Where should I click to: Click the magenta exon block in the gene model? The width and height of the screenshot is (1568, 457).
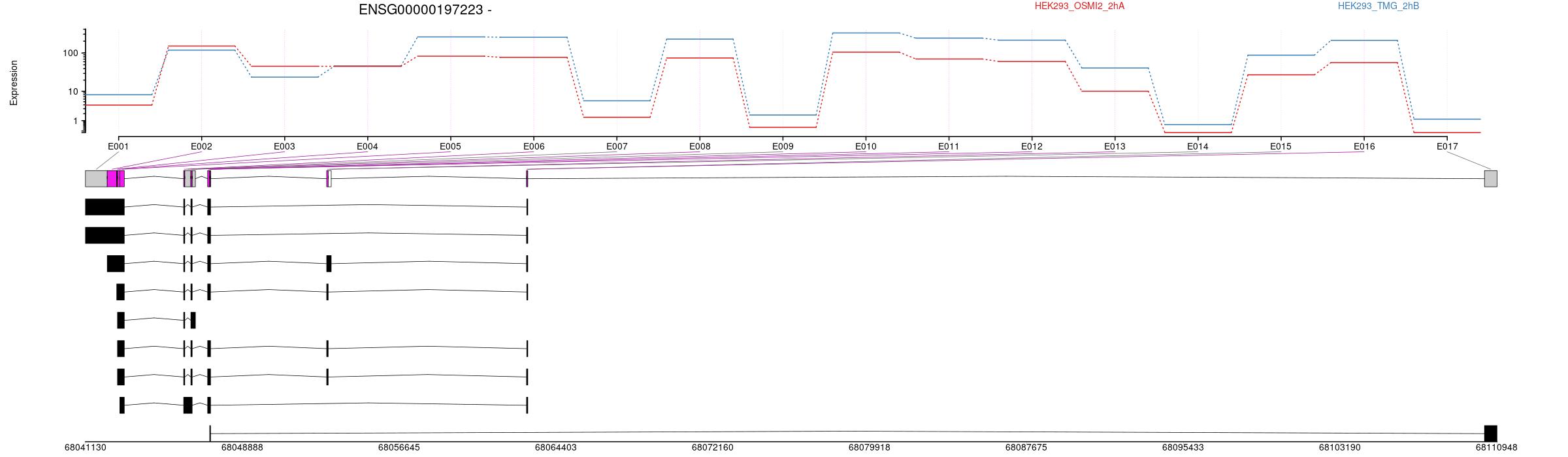click(x=116, y=179)
